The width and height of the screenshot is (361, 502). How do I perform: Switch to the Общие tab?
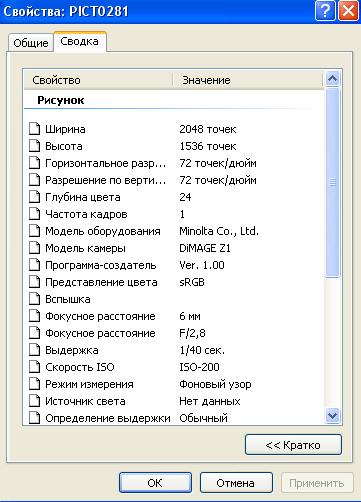pos(31,43)
